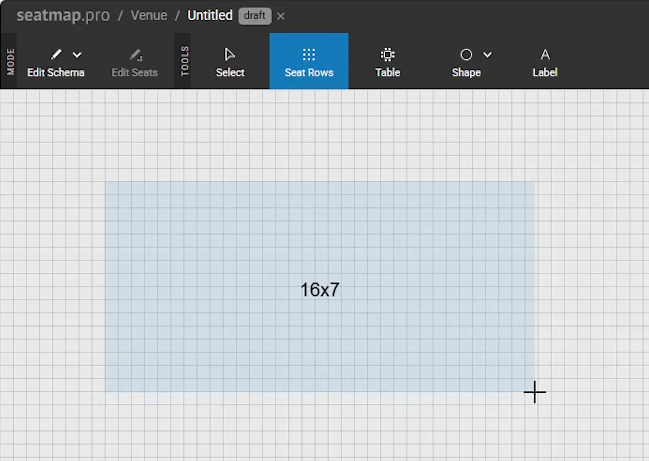Click the MODE section label
This screenshot has height=461, width=649.
click(x=11, y=61)
